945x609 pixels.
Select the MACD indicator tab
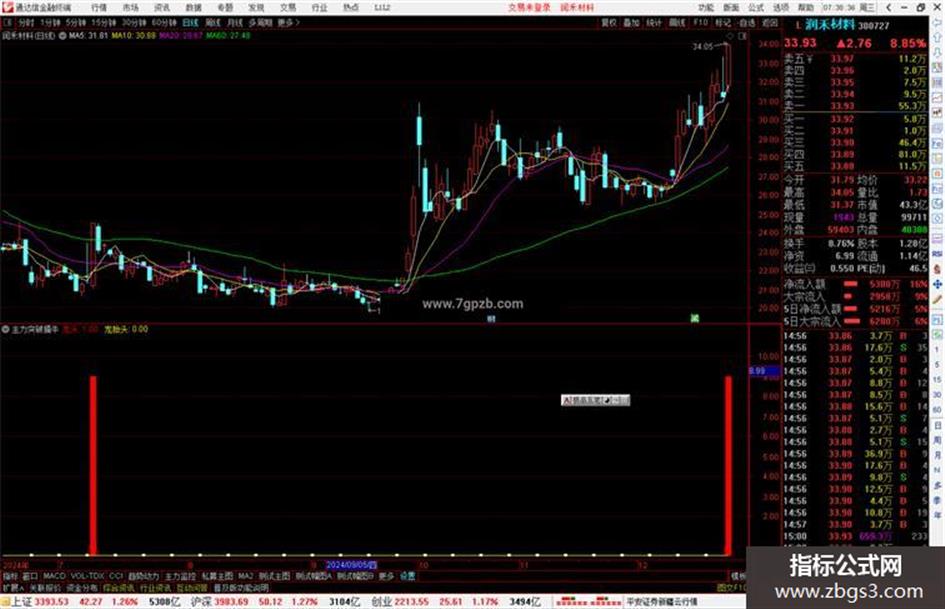coord(54,576)
